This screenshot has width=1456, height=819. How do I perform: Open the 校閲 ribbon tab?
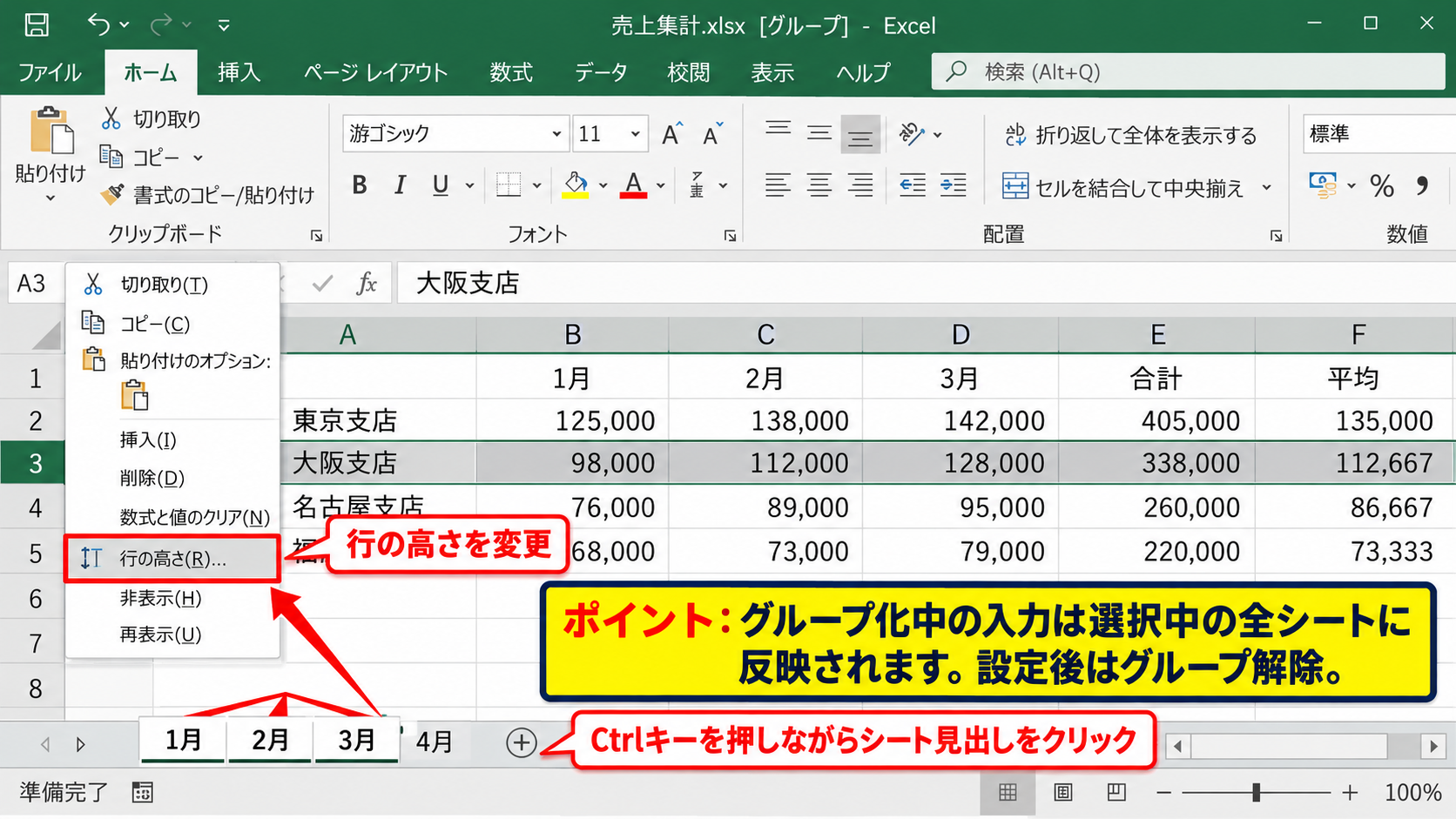point(689,72)
